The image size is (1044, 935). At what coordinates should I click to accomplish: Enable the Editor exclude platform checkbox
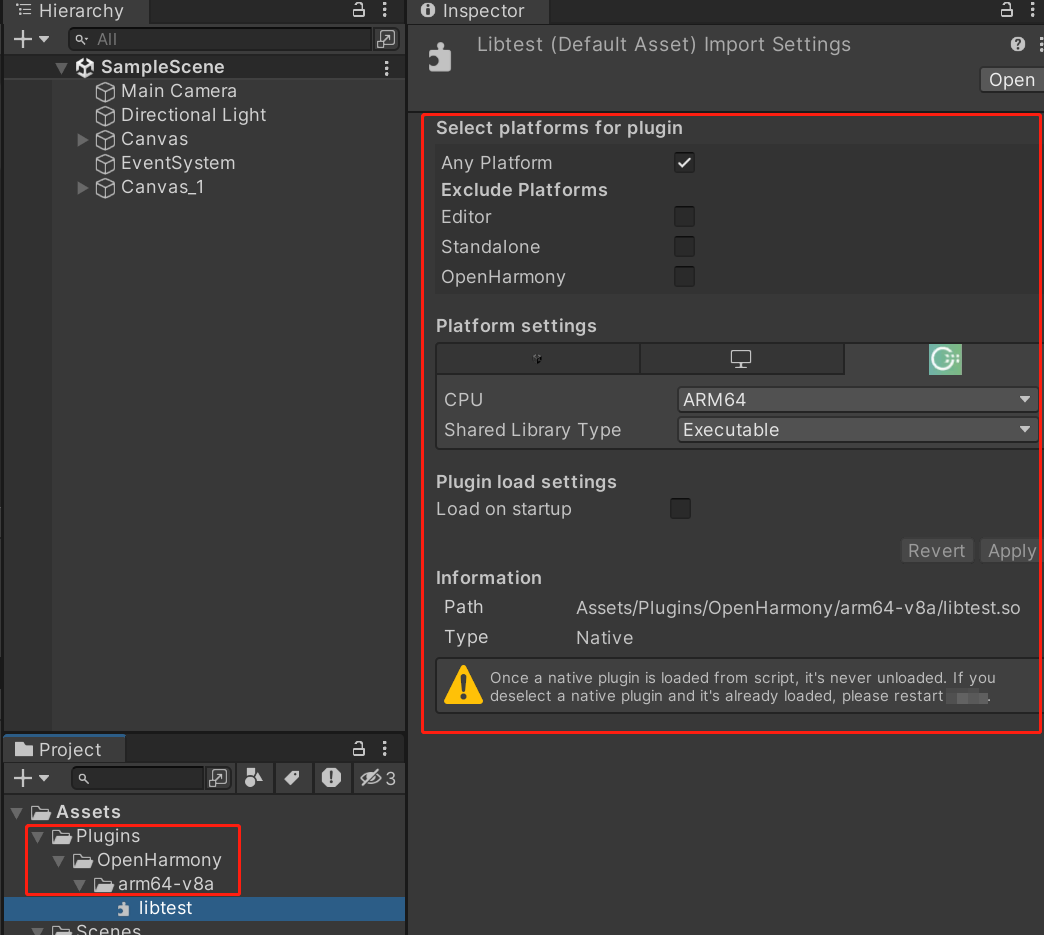click(684, 217)
